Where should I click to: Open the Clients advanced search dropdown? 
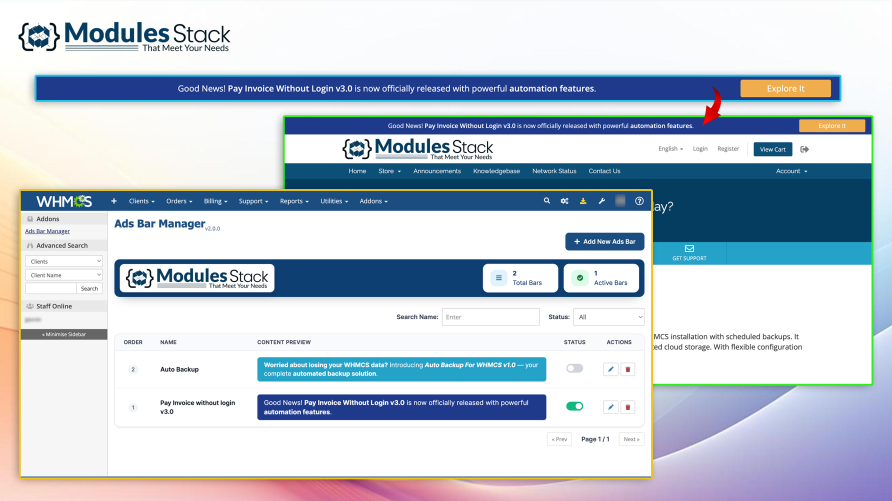coord(64,261)
